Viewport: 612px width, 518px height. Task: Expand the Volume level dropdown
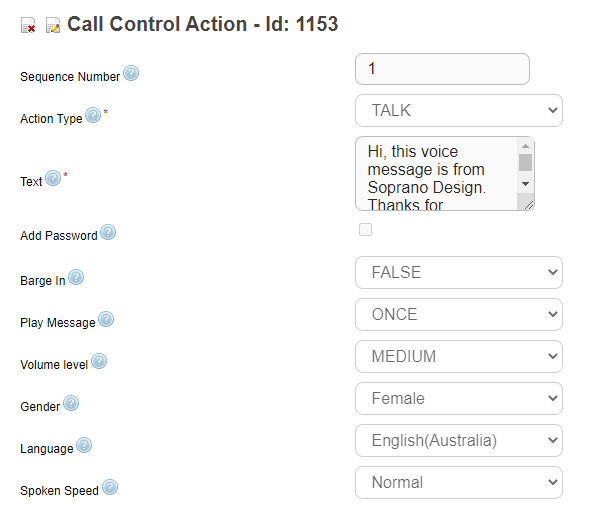pyautogui.click(x=458, y=356)
